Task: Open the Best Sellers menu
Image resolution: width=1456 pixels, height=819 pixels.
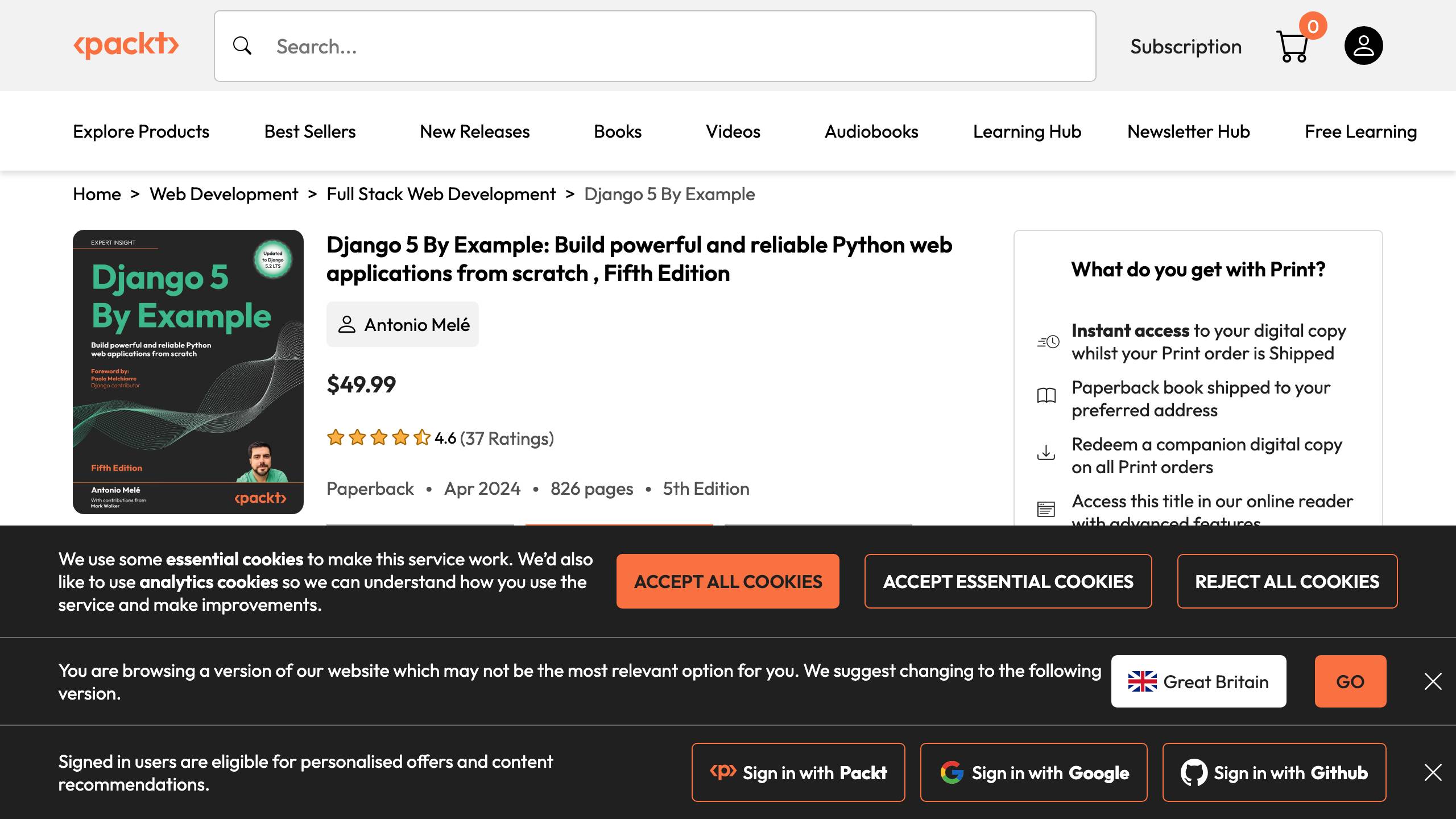Action: point(310,131)
